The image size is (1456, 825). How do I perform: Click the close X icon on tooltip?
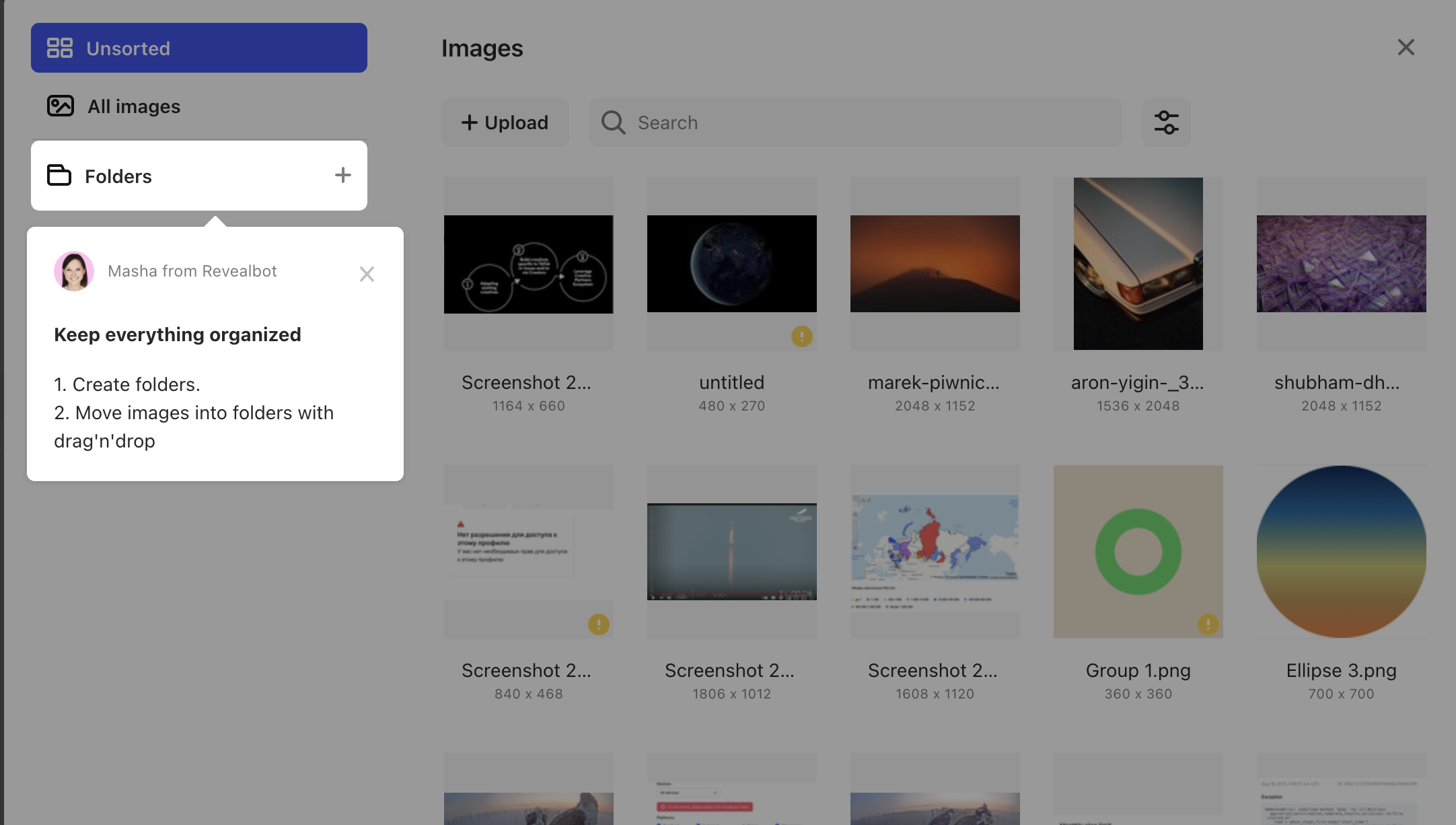[367, 273]
